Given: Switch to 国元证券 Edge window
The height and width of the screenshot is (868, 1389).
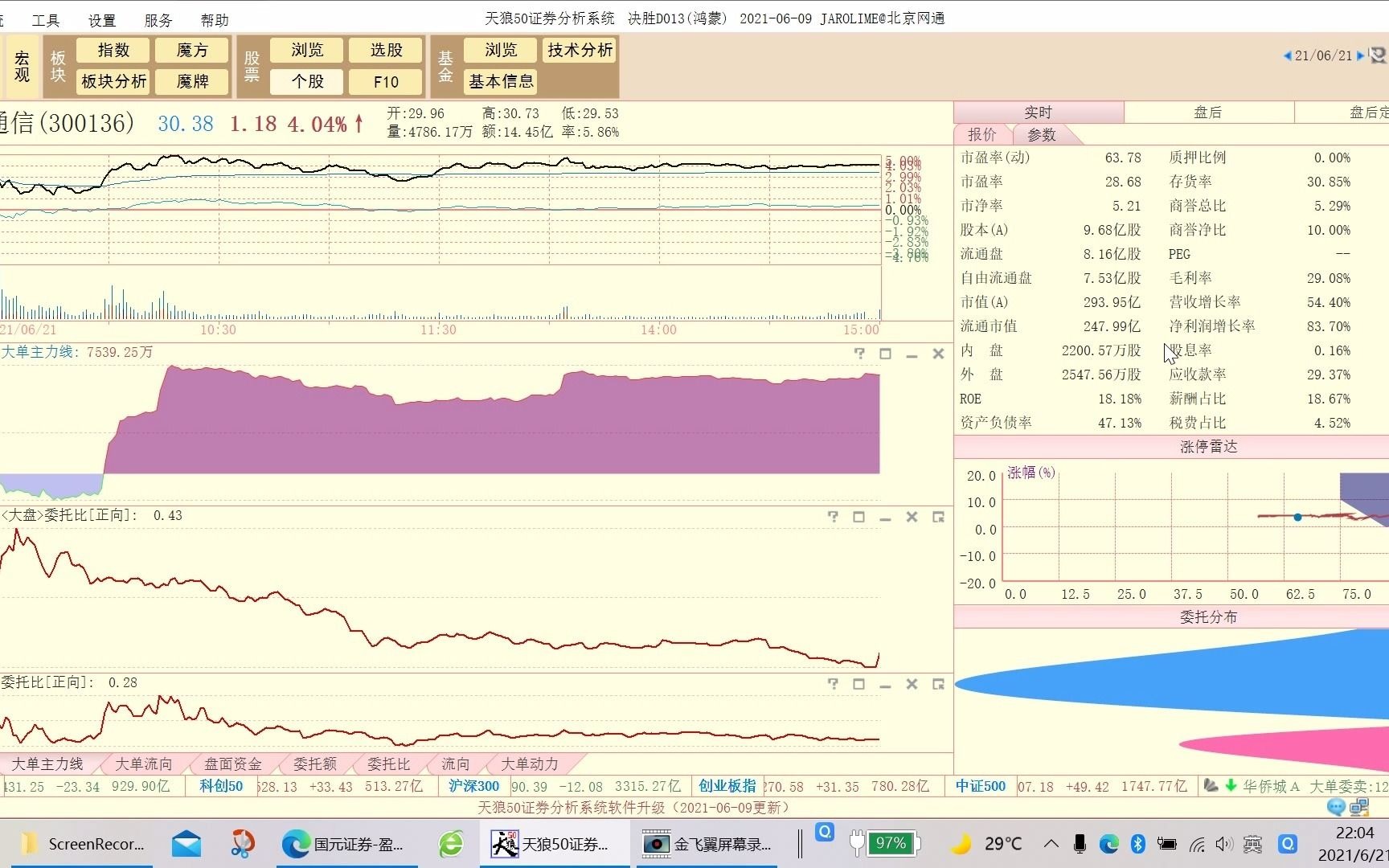Looking at the screenshot, I should click(x=346, y=843).
